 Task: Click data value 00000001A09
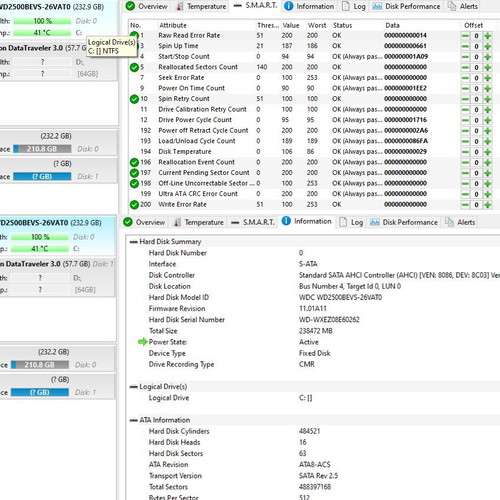coord(406,57)
